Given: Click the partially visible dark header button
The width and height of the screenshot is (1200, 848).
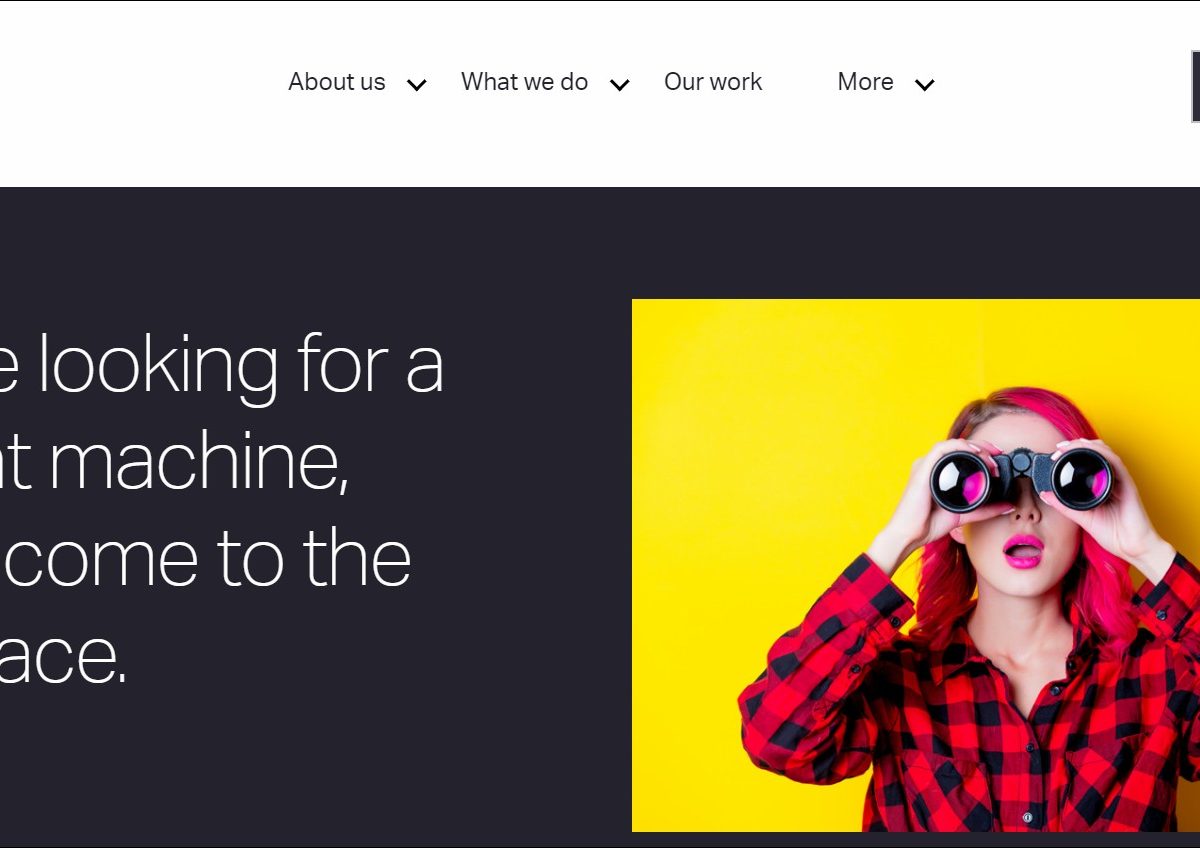Looking at the screenshot, I should click(x=1196, y=86).
